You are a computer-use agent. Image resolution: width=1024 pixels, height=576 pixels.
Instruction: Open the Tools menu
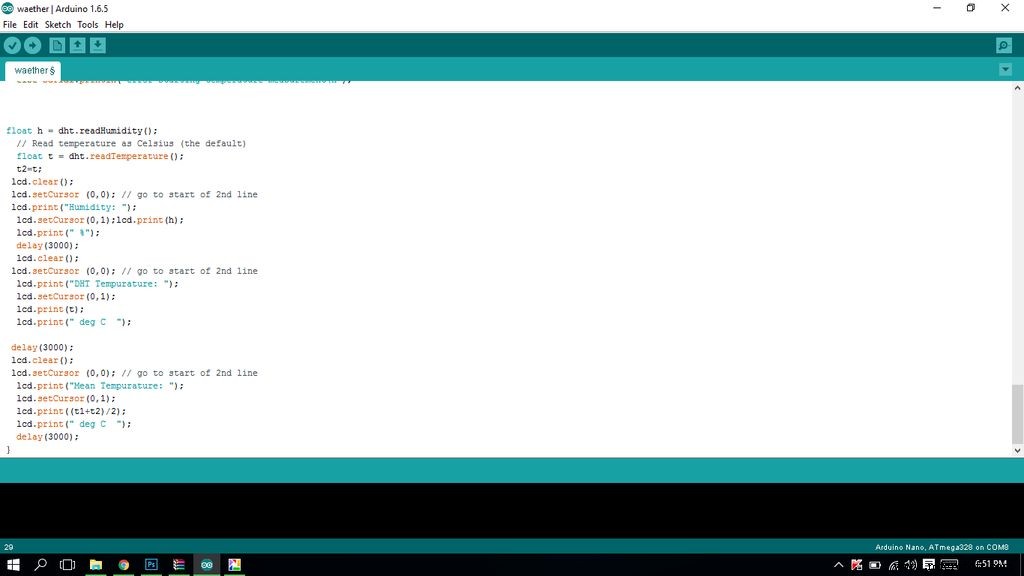88,24
